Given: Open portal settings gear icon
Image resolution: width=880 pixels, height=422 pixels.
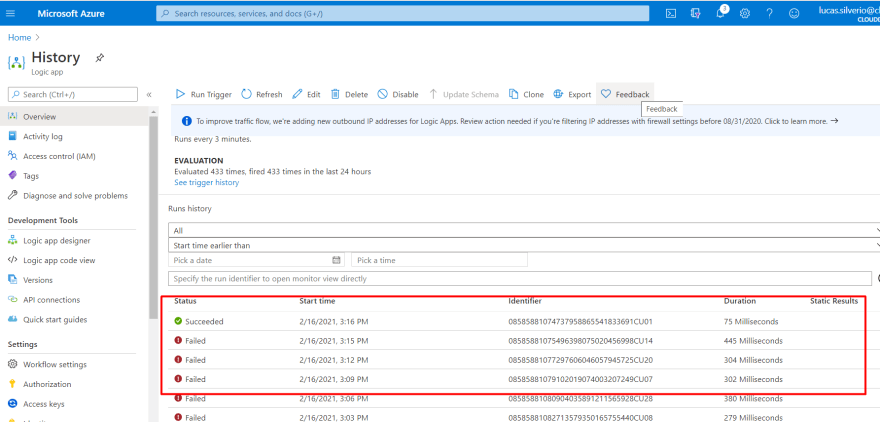Looking at the screenshot, I should tap(745, 13).
